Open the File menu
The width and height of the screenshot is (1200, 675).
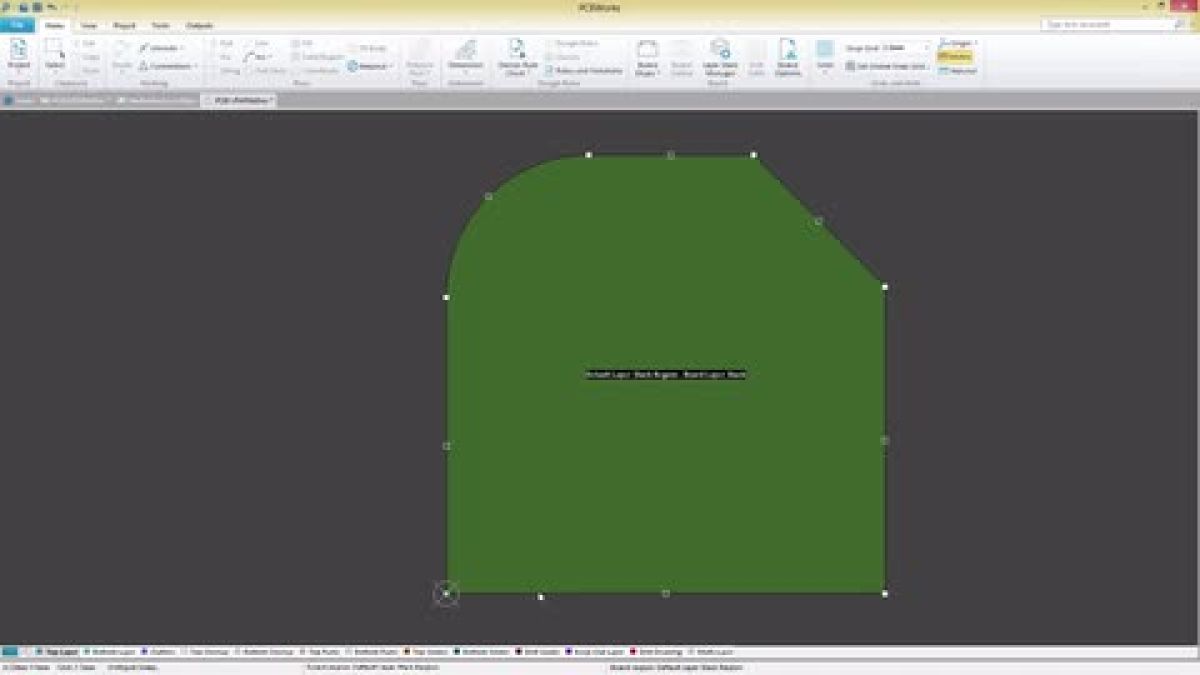17,25
